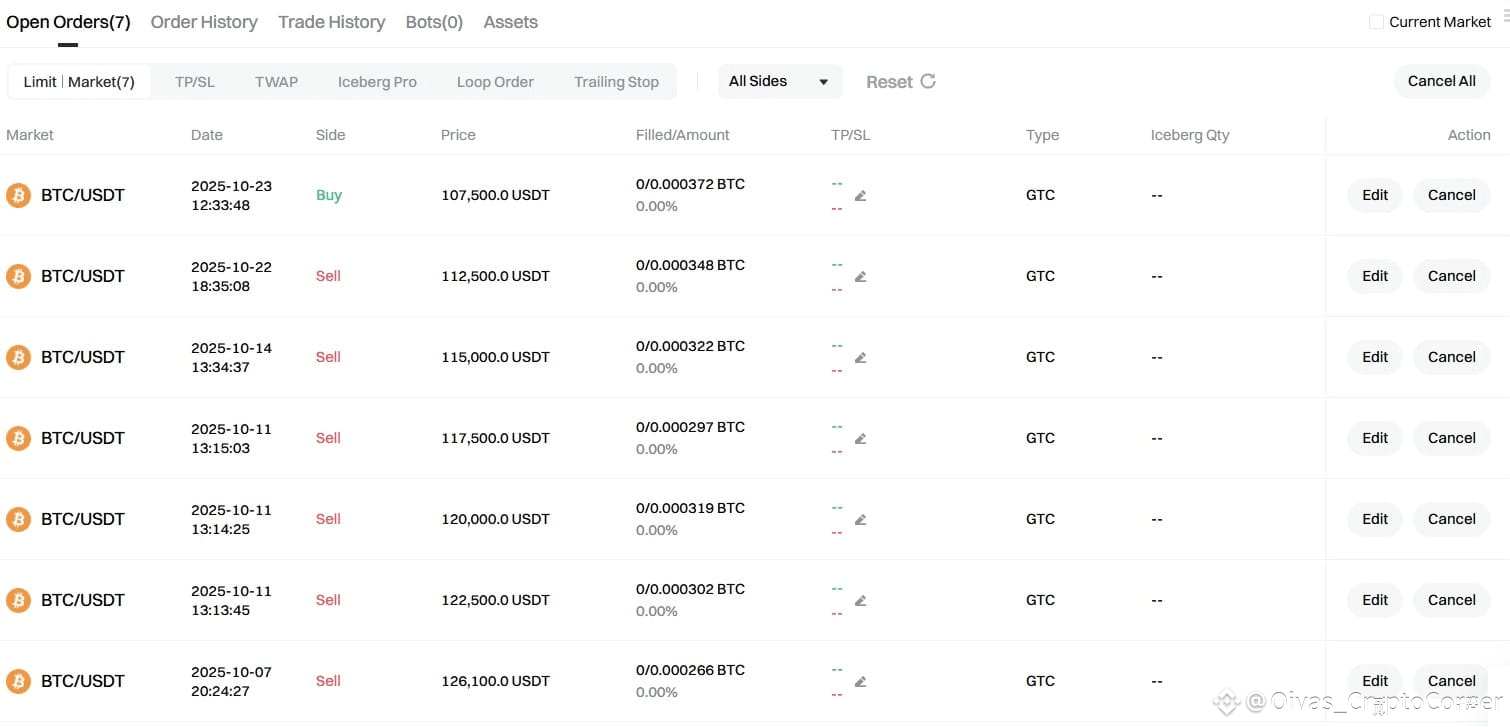Open the Assets tab
Screen dimensions: 1510x727
point(510,22)
